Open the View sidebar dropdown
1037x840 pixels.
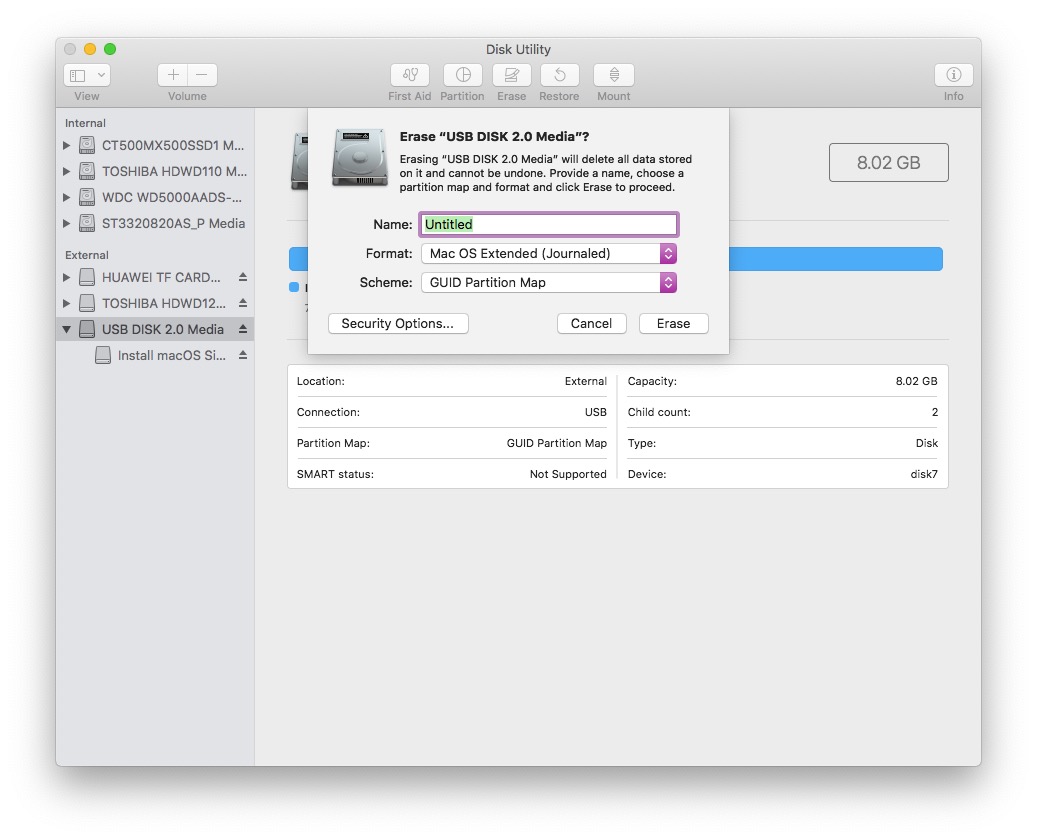pos(87,75)
